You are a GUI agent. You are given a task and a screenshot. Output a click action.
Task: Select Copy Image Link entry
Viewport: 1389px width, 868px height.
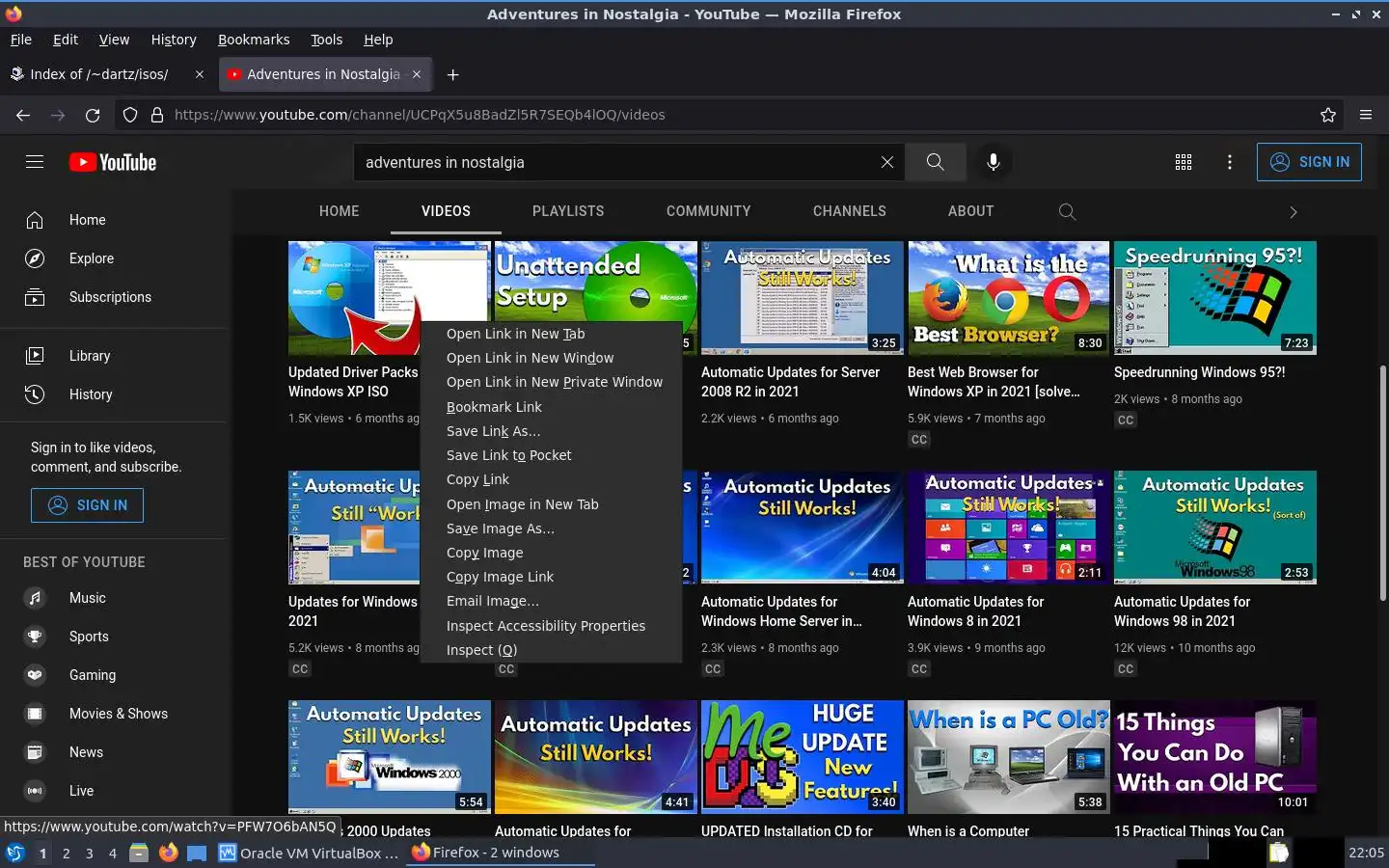(551, 577)
